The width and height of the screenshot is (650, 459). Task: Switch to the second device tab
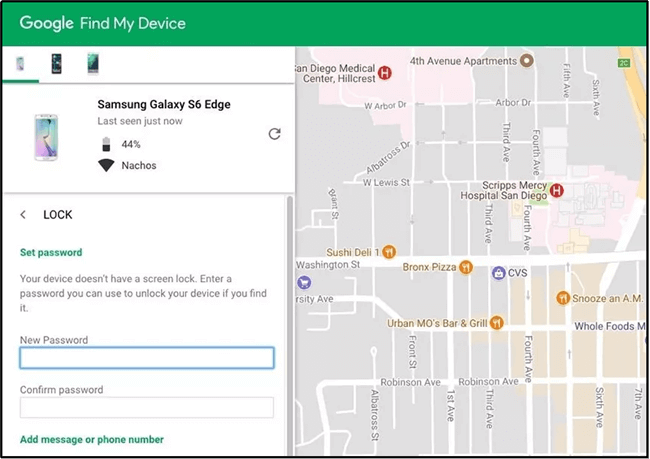(x=57, y=63)
